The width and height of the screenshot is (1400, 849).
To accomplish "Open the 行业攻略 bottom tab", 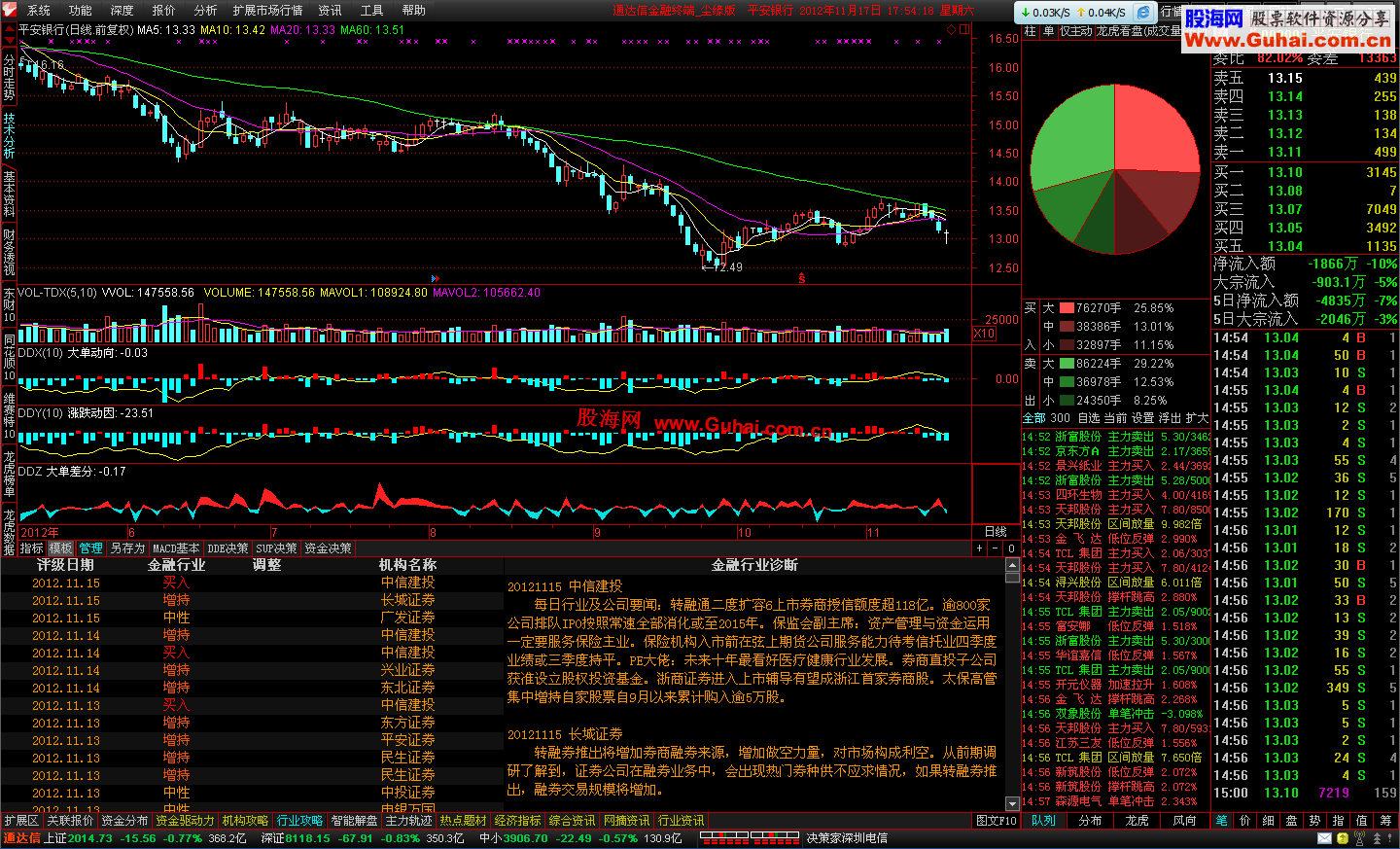I will tap(299, 821).
